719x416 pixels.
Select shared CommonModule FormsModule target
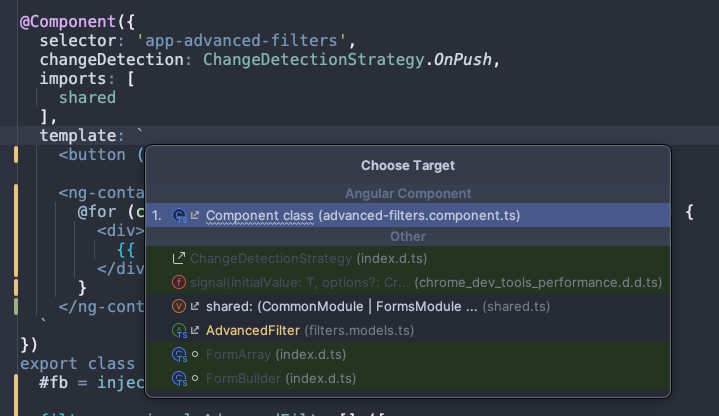click(408, 306)
